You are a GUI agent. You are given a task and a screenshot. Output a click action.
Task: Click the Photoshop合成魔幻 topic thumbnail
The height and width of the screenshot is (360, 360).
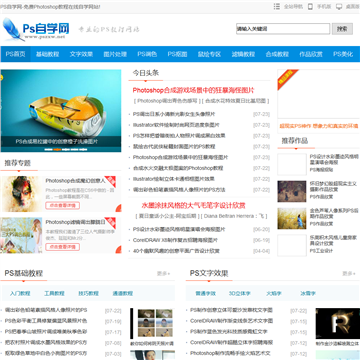pos(22,194)
